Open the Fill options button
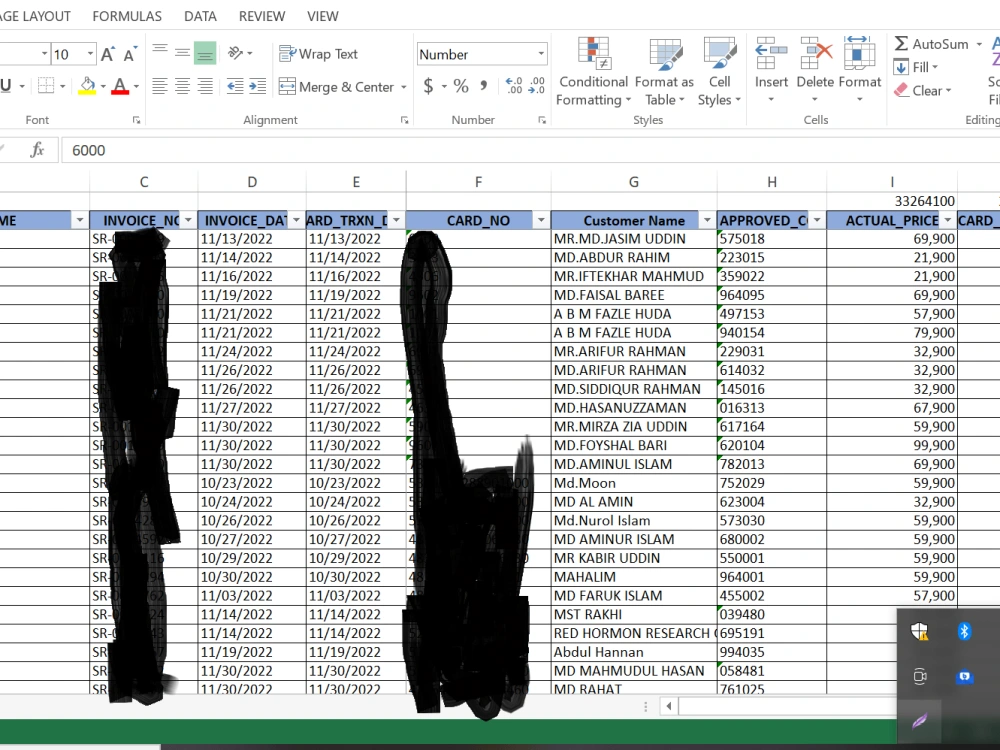 pos(916,67)
